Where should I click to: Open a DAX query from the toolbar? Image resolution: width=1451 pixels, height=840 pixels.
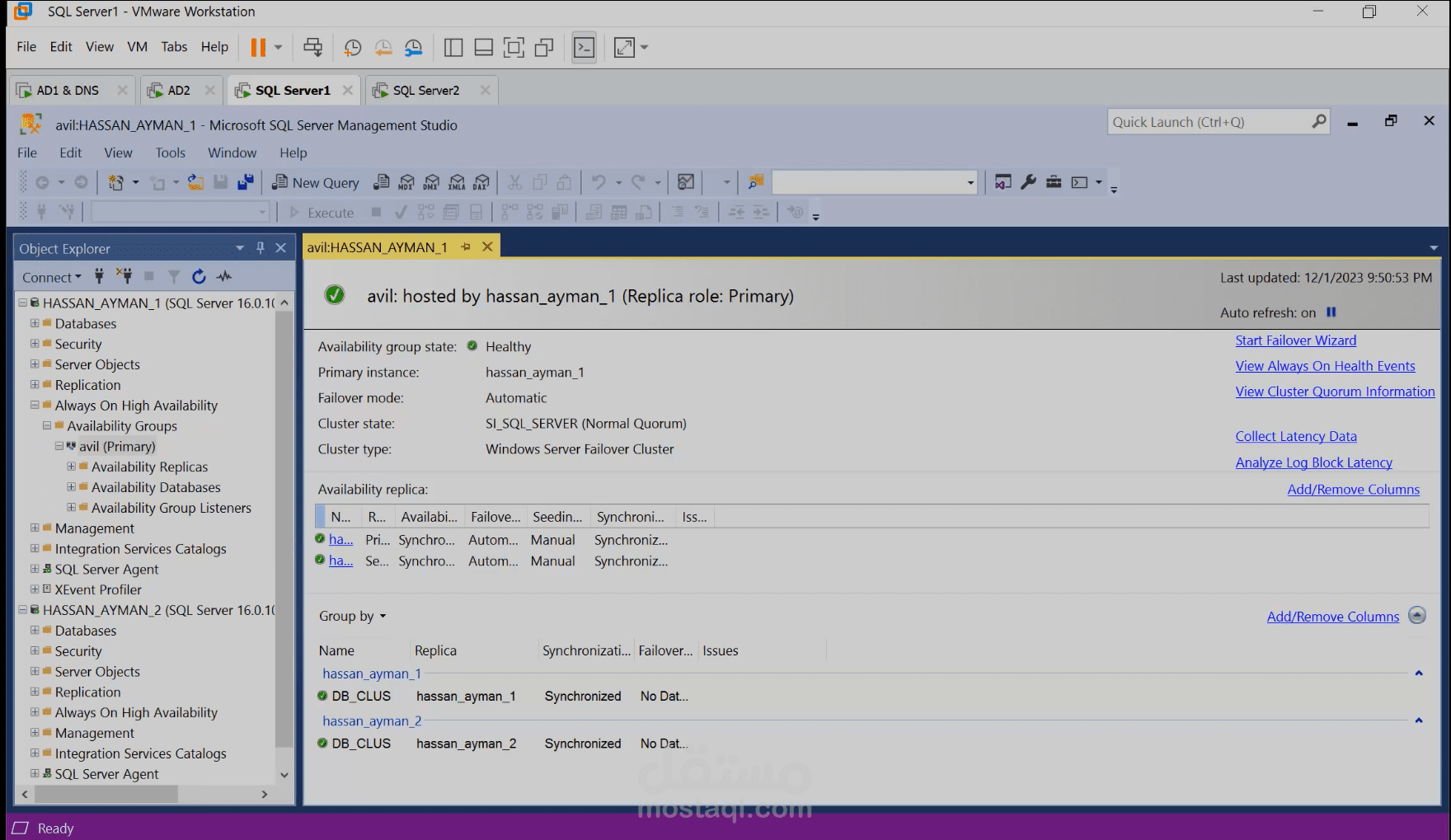[x=482, y=183]
